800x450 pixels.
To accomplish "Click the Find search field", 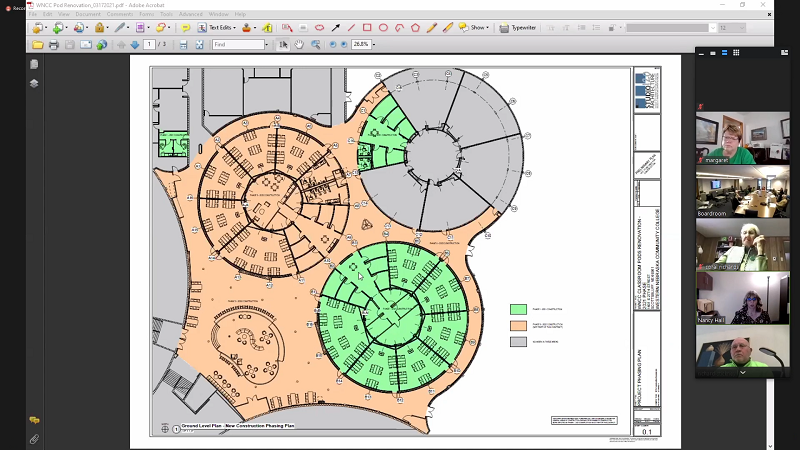I will point(236,45).
